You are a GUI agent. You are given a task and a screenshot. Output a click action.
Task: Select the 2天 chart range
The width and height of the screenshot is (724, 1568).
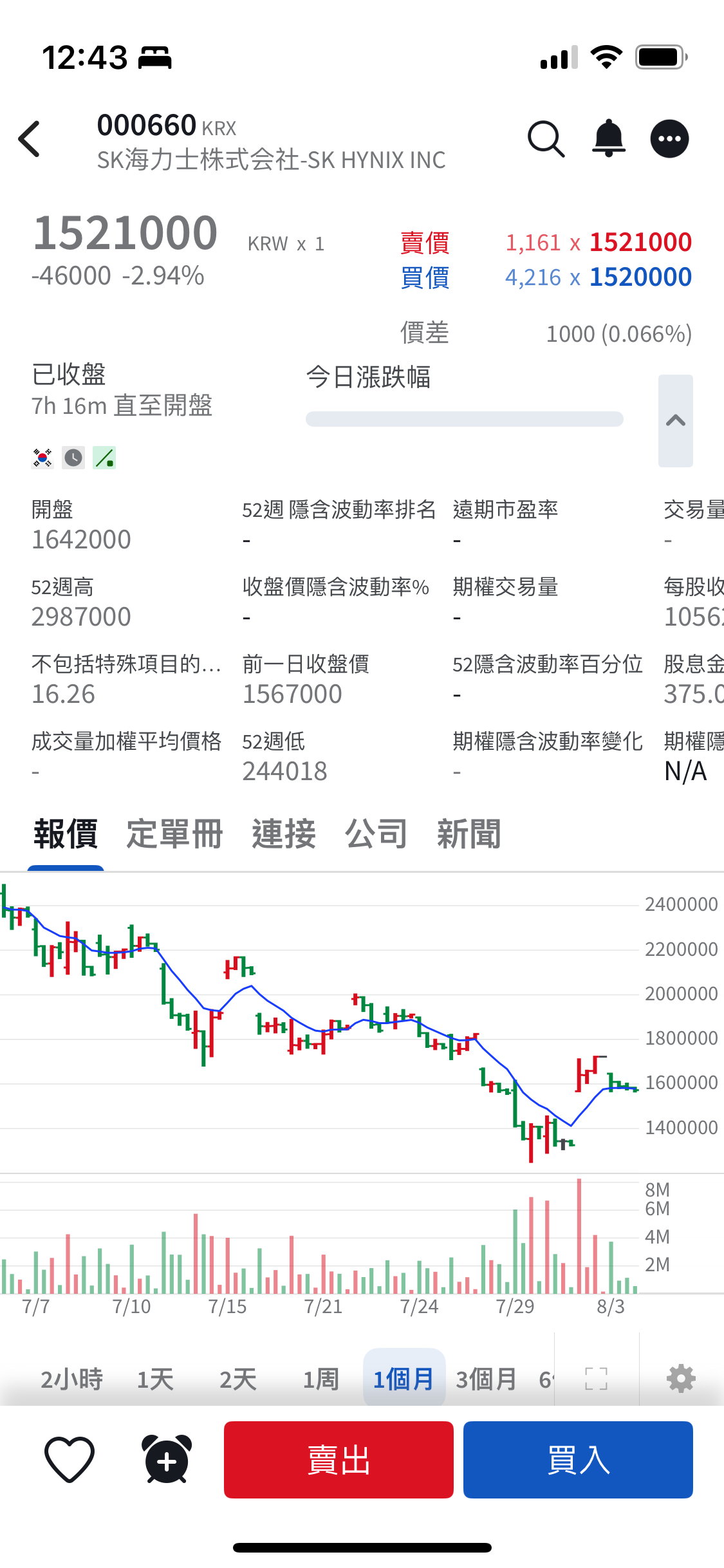tap(238, 1379)
